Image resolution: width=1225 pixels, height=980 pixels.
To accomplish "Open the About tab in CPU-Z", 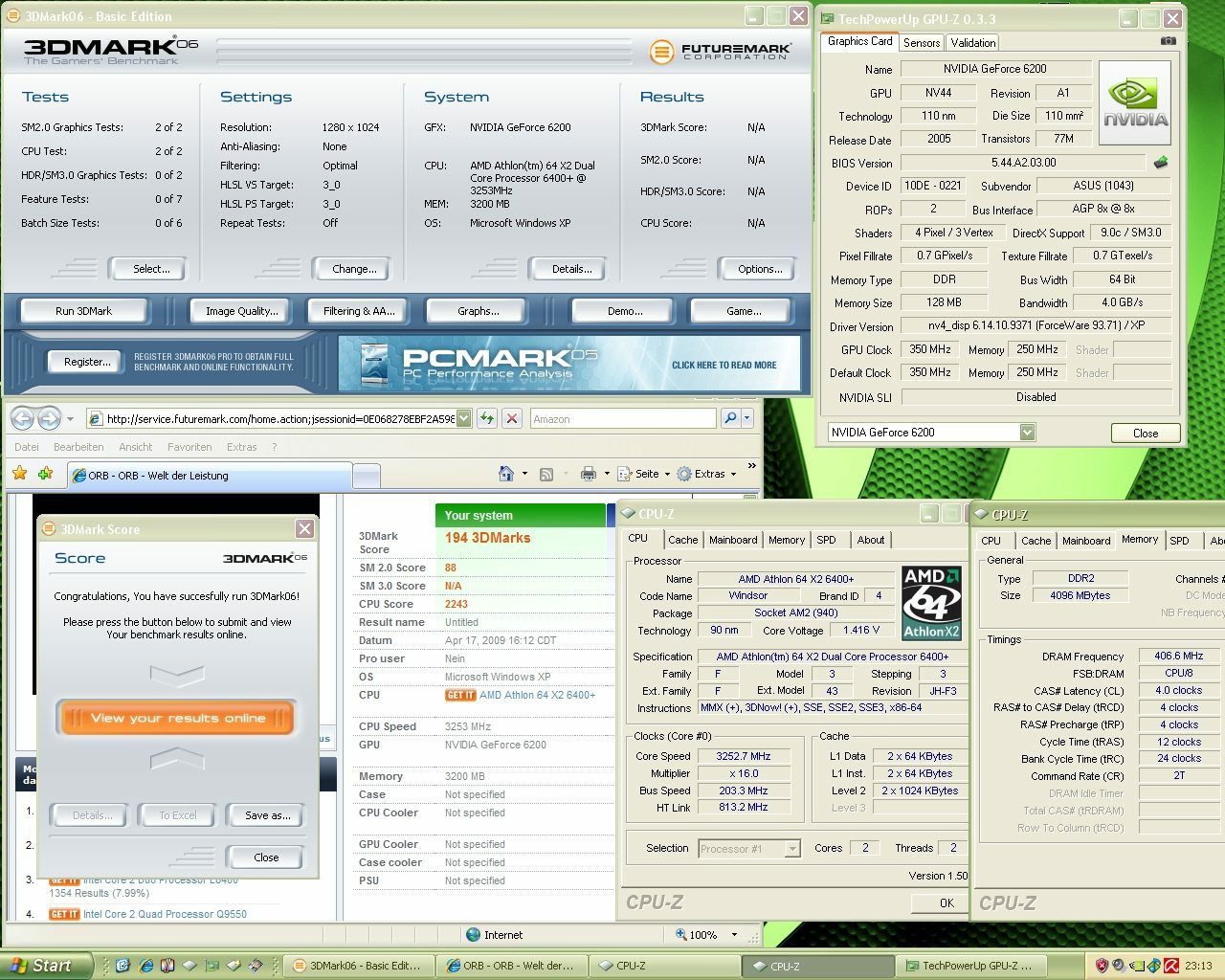I will [871, 540].
